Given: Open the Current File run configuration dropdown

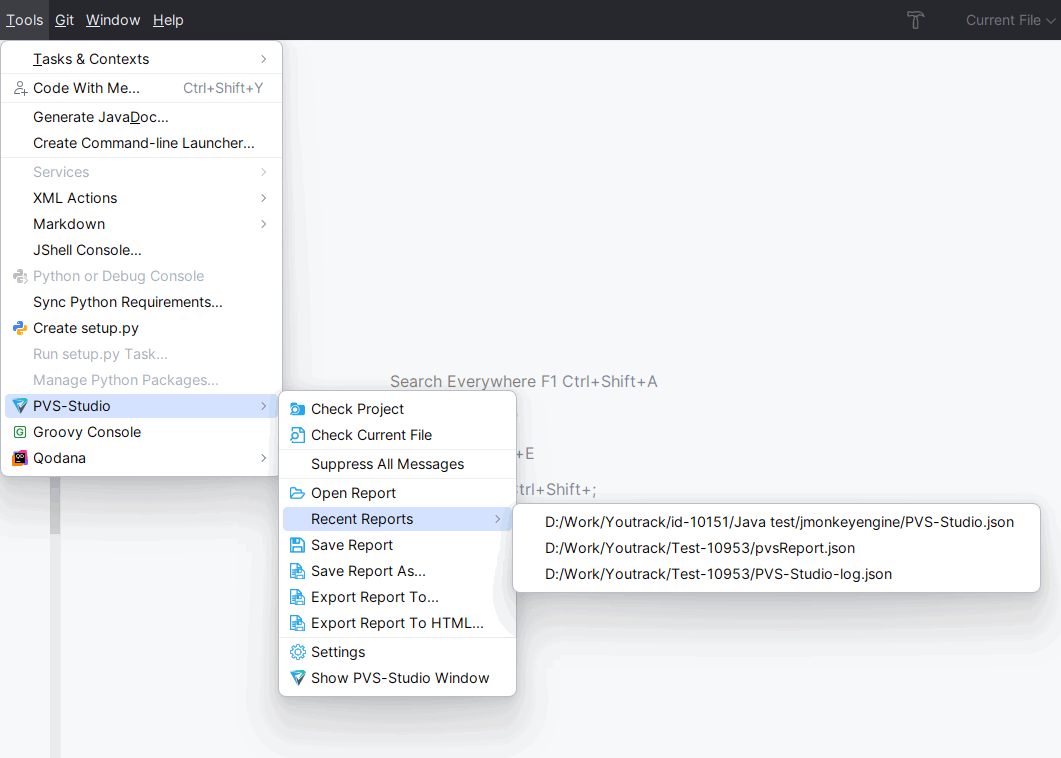Looking at the screenshot, I should [1009, 20].
